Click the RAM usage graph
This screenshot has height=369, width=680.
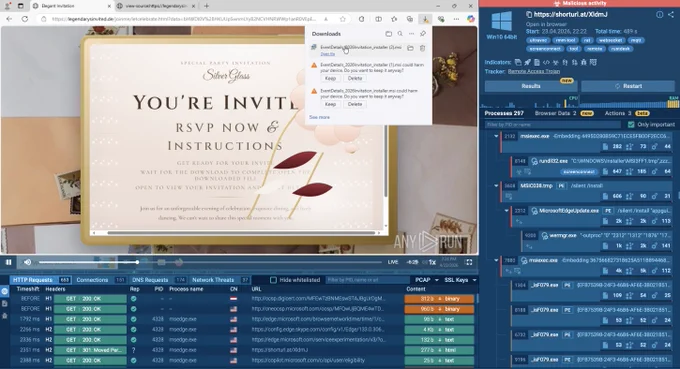(629, 103)
